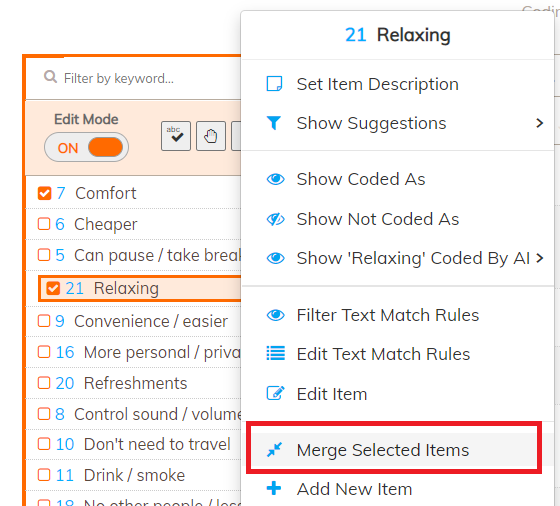Click the list icon for Edit Text Match Rules
The width and height of the screenshot is (560, 506).
point(275,354)
